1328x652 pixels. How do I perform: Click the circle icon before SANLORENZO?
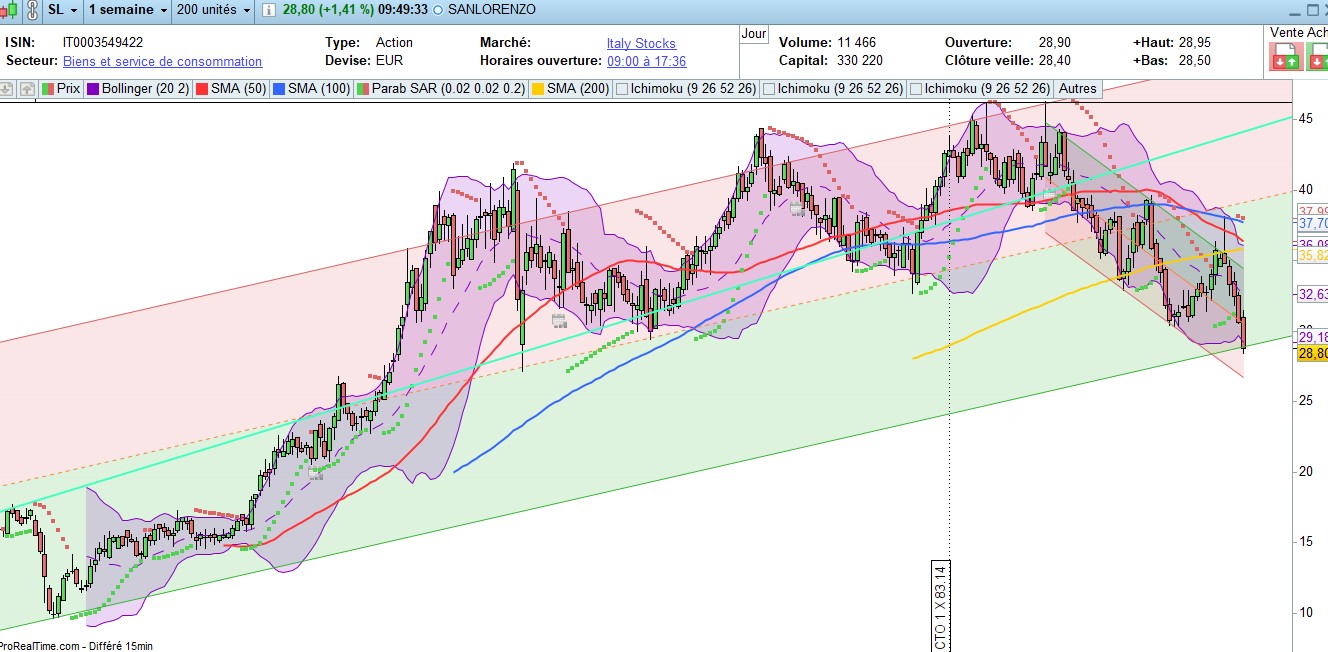439,9
